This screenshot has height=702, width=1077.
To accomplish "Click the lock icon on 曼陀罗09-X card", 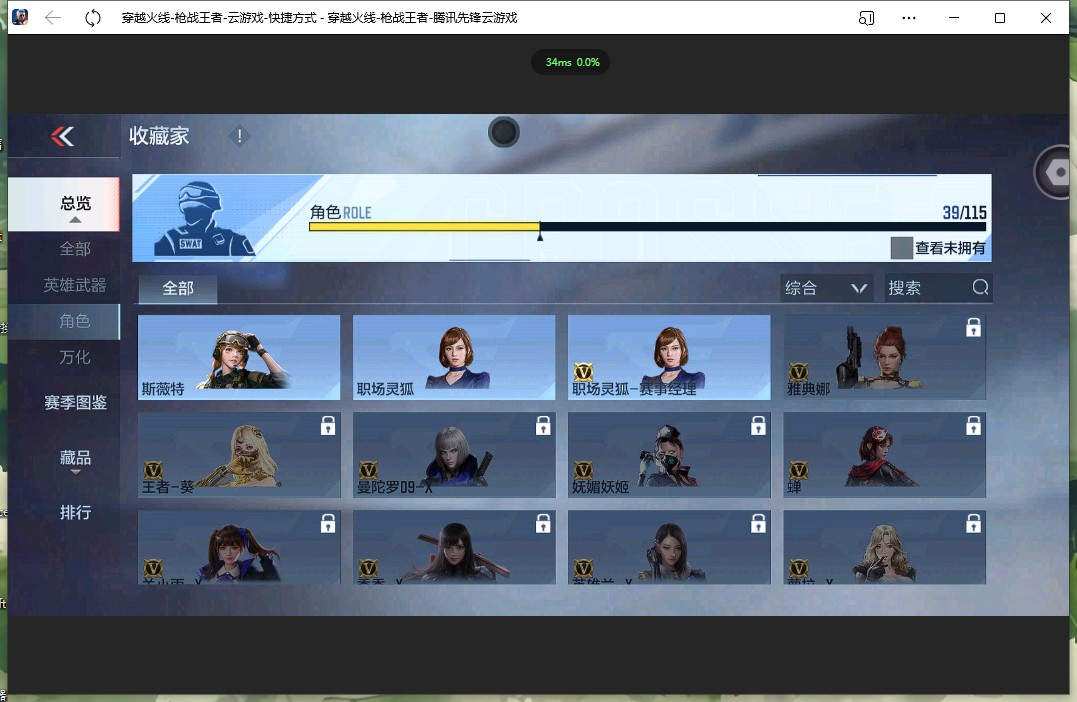I will pyautogui.click(x=543, y=426).
